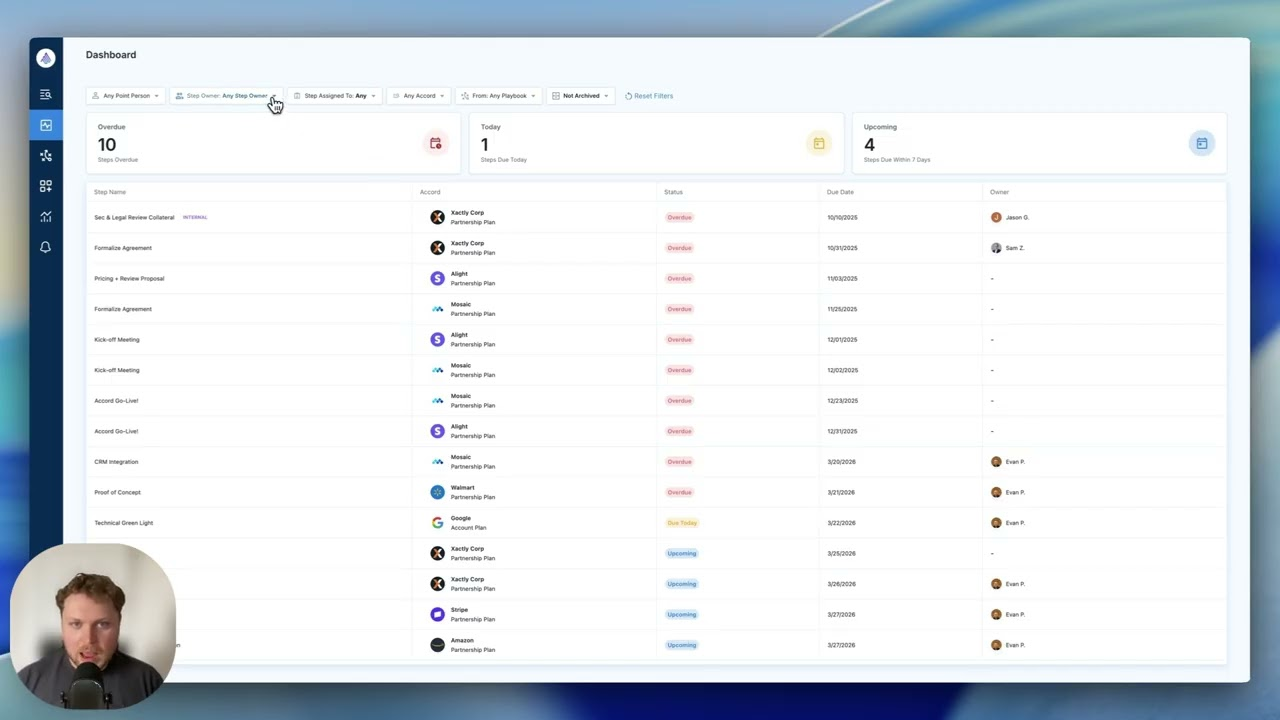Click Sam Z. avatar in Owner column
Image resolution: width=1280 pixels, height=720 pixels.
996,248
